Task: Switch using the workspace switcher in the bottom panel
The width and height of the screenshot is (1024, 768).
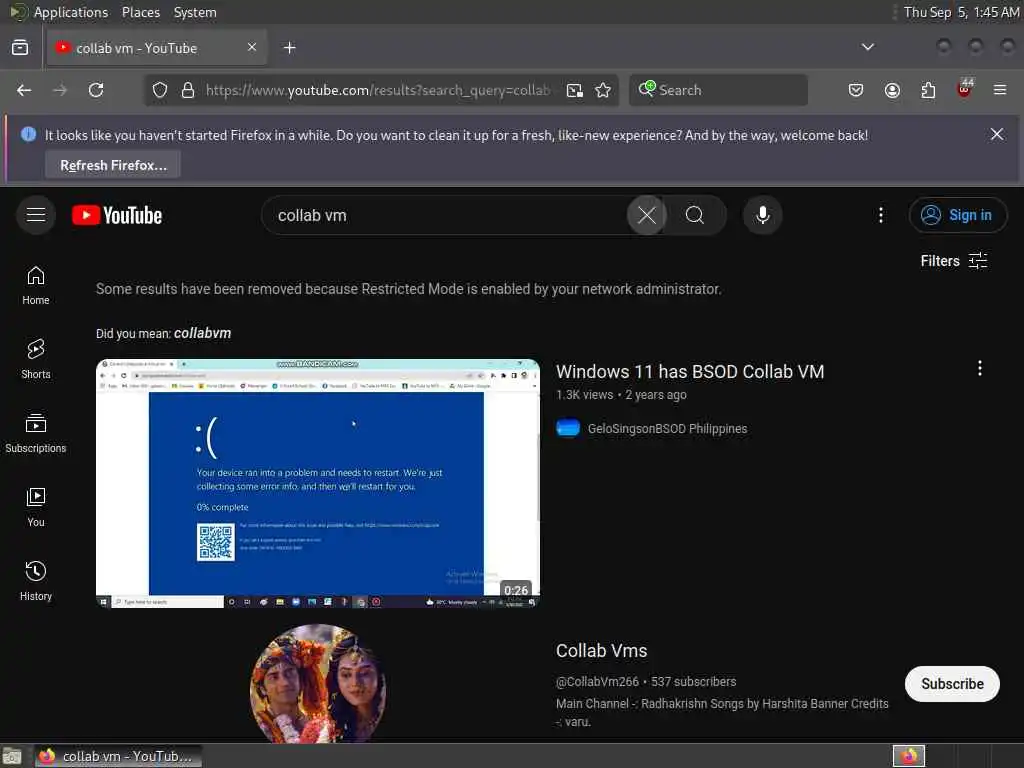Action: [x=908, y=756]
